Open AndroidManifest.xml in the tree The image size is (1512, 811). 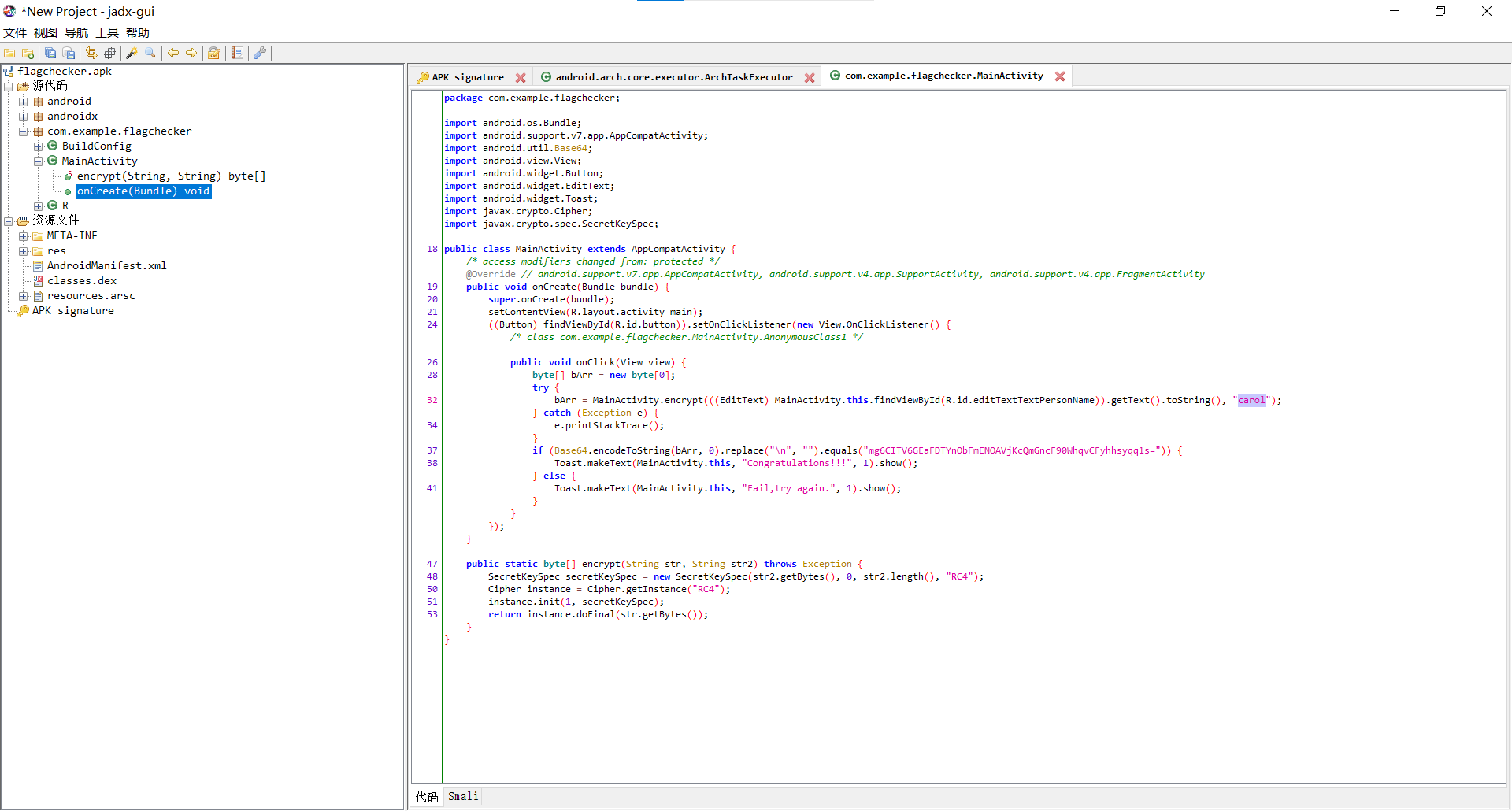(106, 266)
